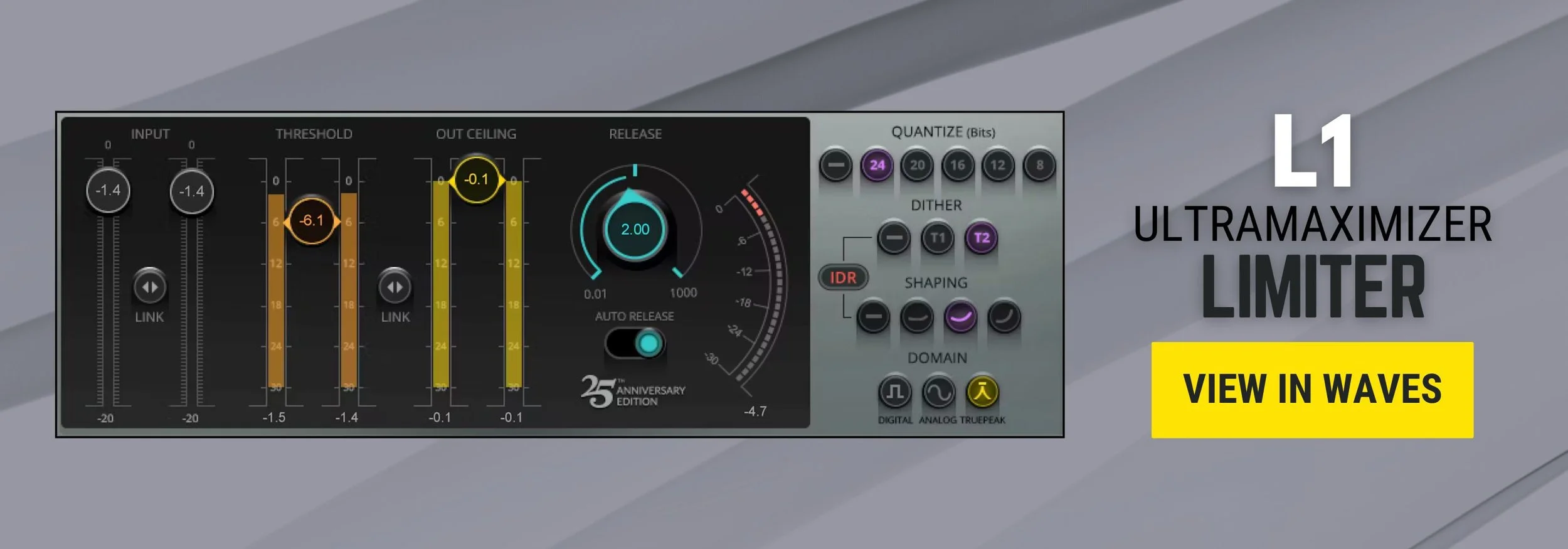Select the 12-bit Quantize option

tap(998, 165)
